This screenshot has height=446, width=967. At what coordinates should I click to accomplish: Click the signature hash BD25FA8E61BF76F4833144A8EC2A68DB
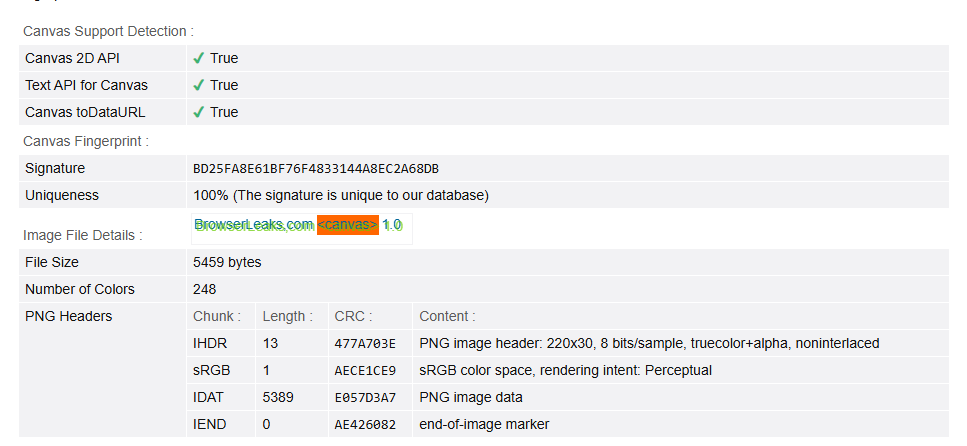[x=315, y=169]
